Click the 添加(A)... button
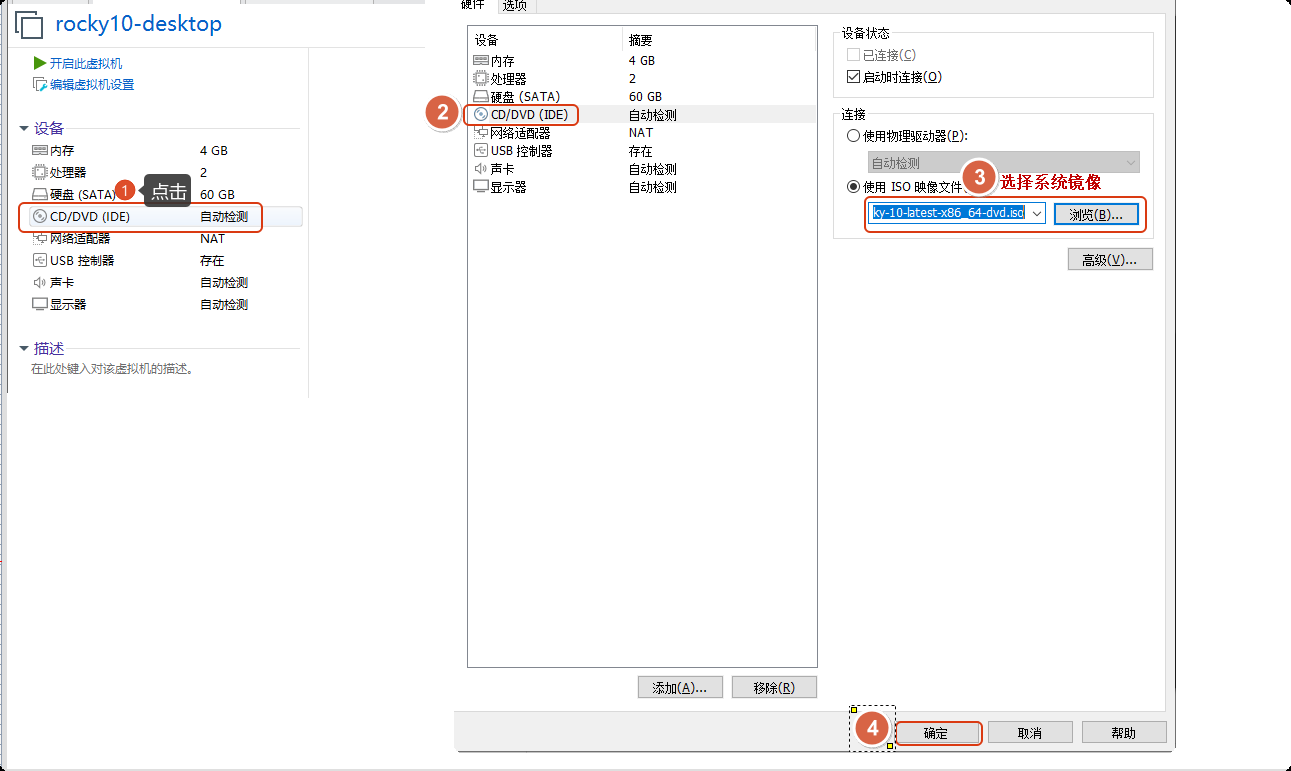The height and width of the screenshot is (771, 1291). pos(680,688)
